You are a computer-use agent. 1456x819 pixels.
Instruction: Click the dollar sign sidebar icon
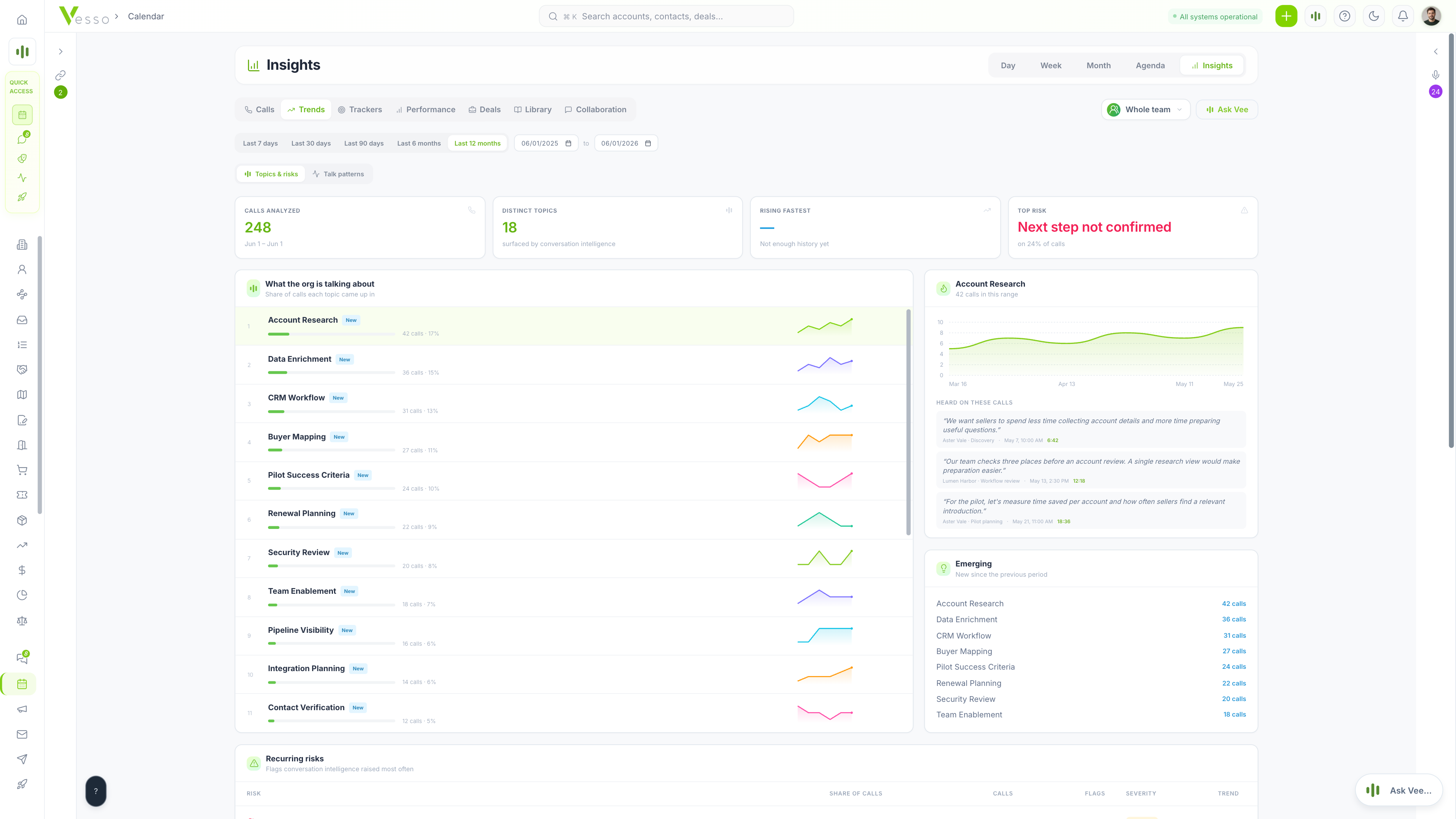tap(22, 570)
